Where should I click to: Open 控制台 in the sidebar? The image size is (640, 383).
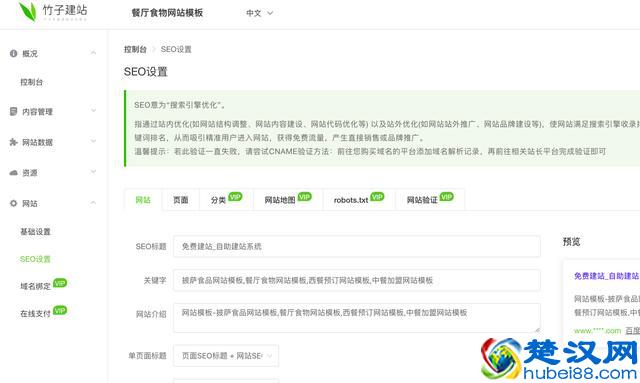(x=32, y=82)
